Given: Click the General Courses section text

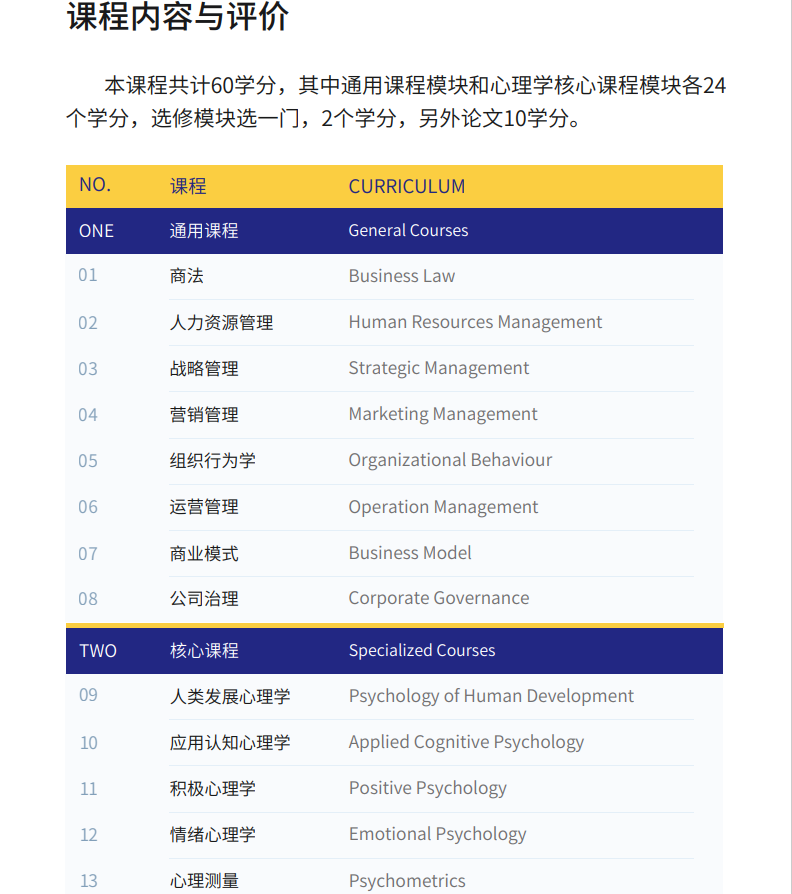Looking at the screenshot, I should 408,230.
